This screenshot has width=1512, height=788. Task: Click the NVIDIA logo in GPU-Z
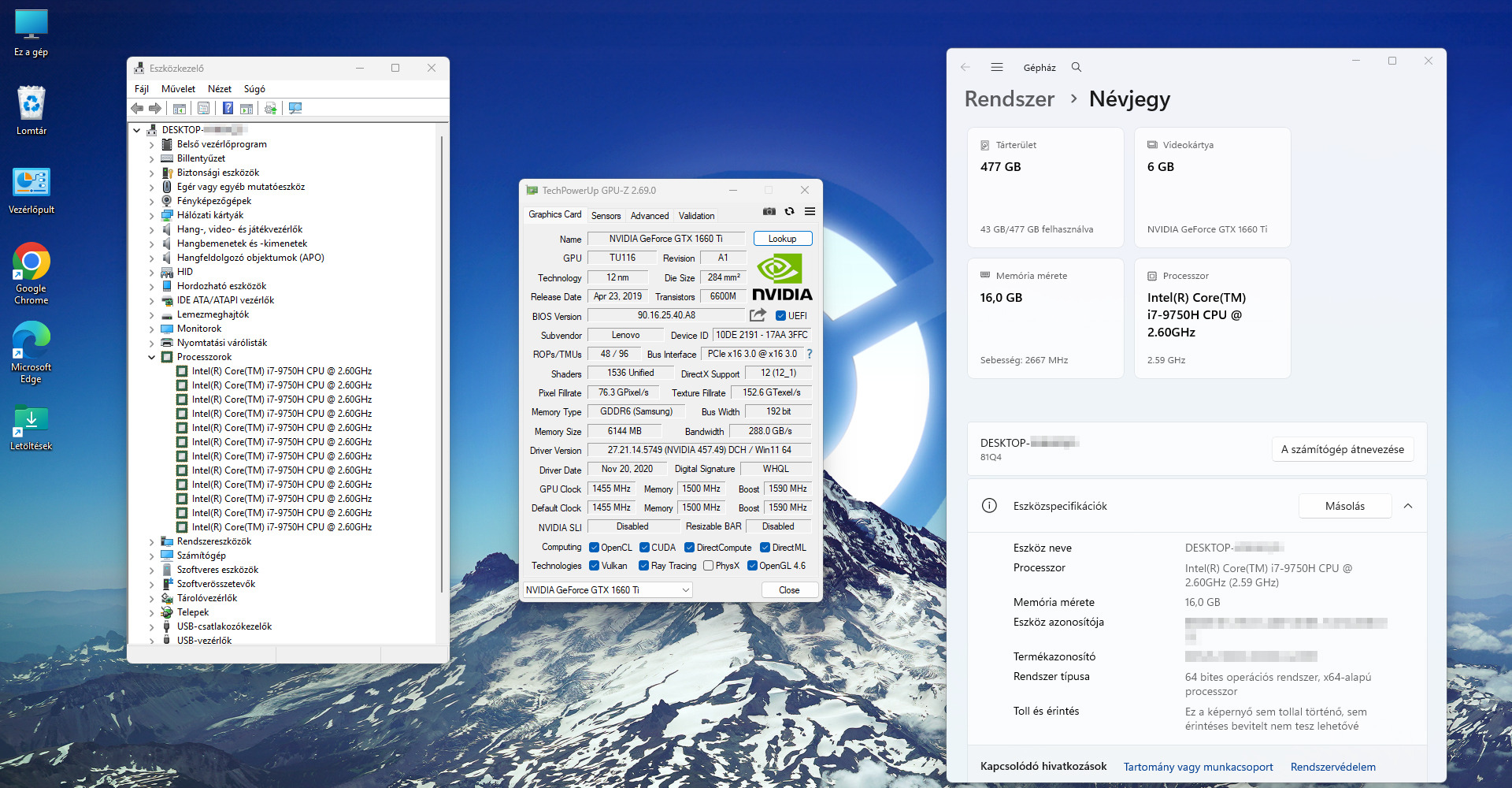tap(782, 277)
